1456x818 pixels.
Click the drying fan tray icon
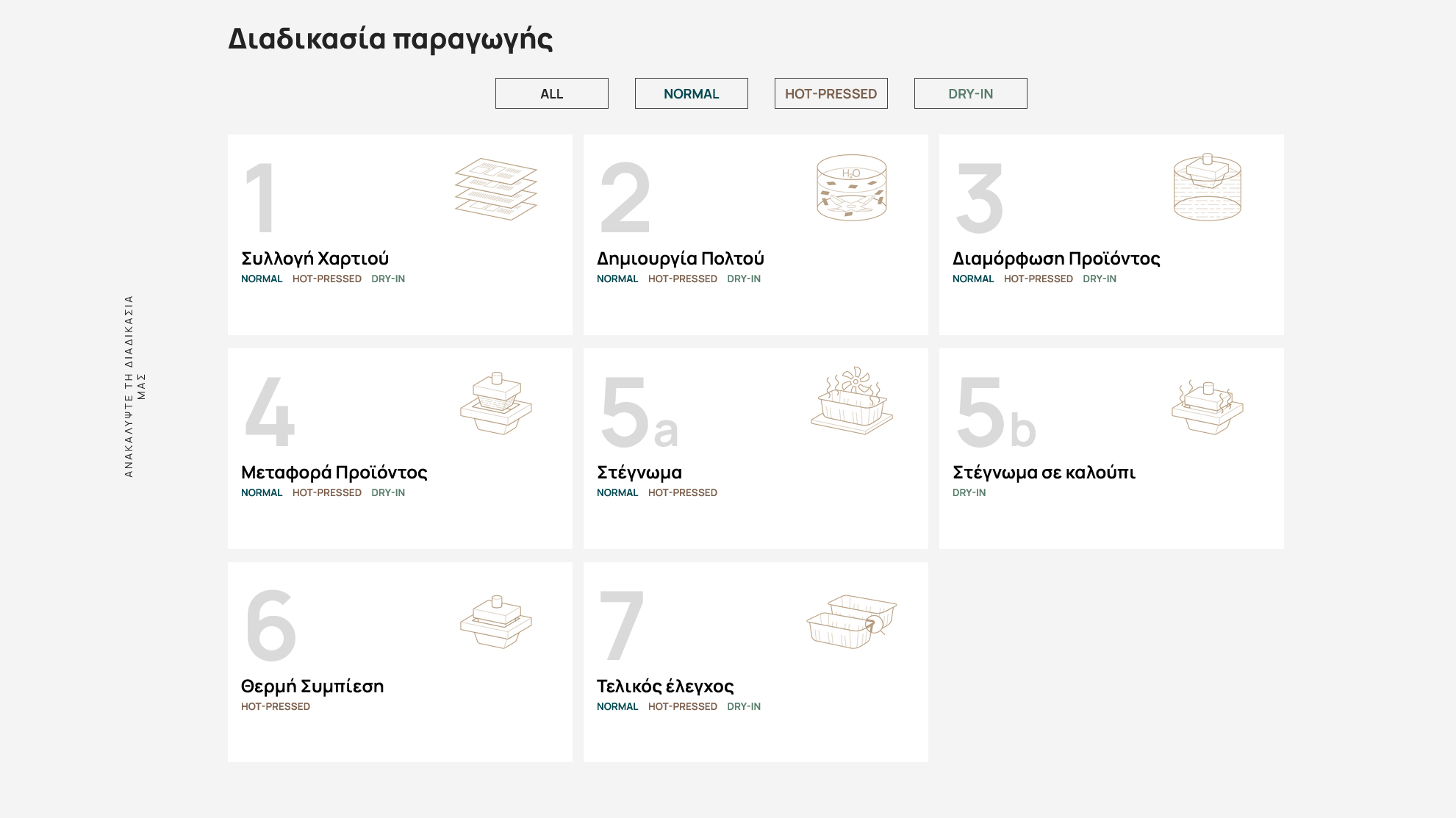tap(852, 401)
